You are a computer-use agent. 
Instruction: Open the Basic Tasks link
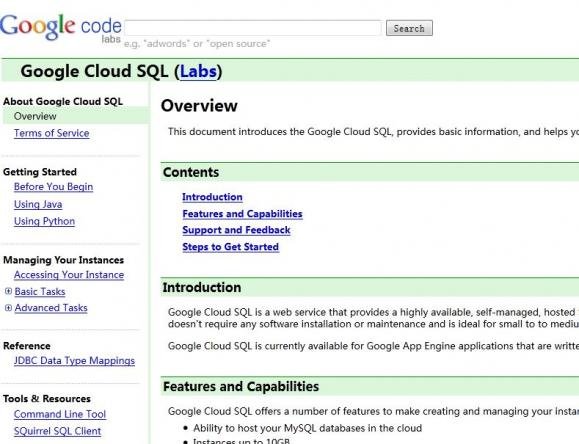40,292
